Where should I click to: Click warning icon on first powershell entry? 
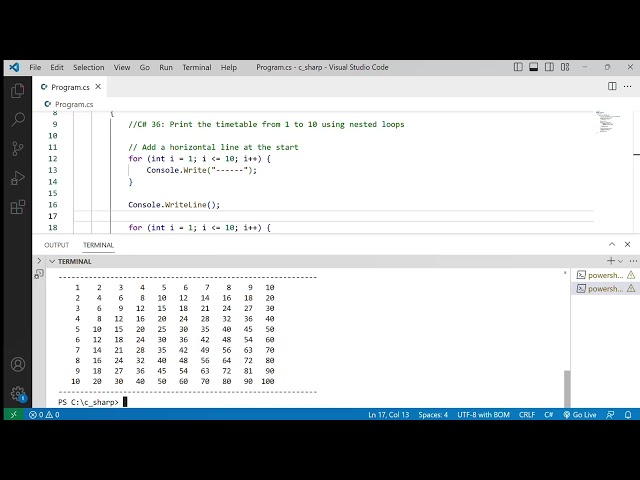(631, 275)
